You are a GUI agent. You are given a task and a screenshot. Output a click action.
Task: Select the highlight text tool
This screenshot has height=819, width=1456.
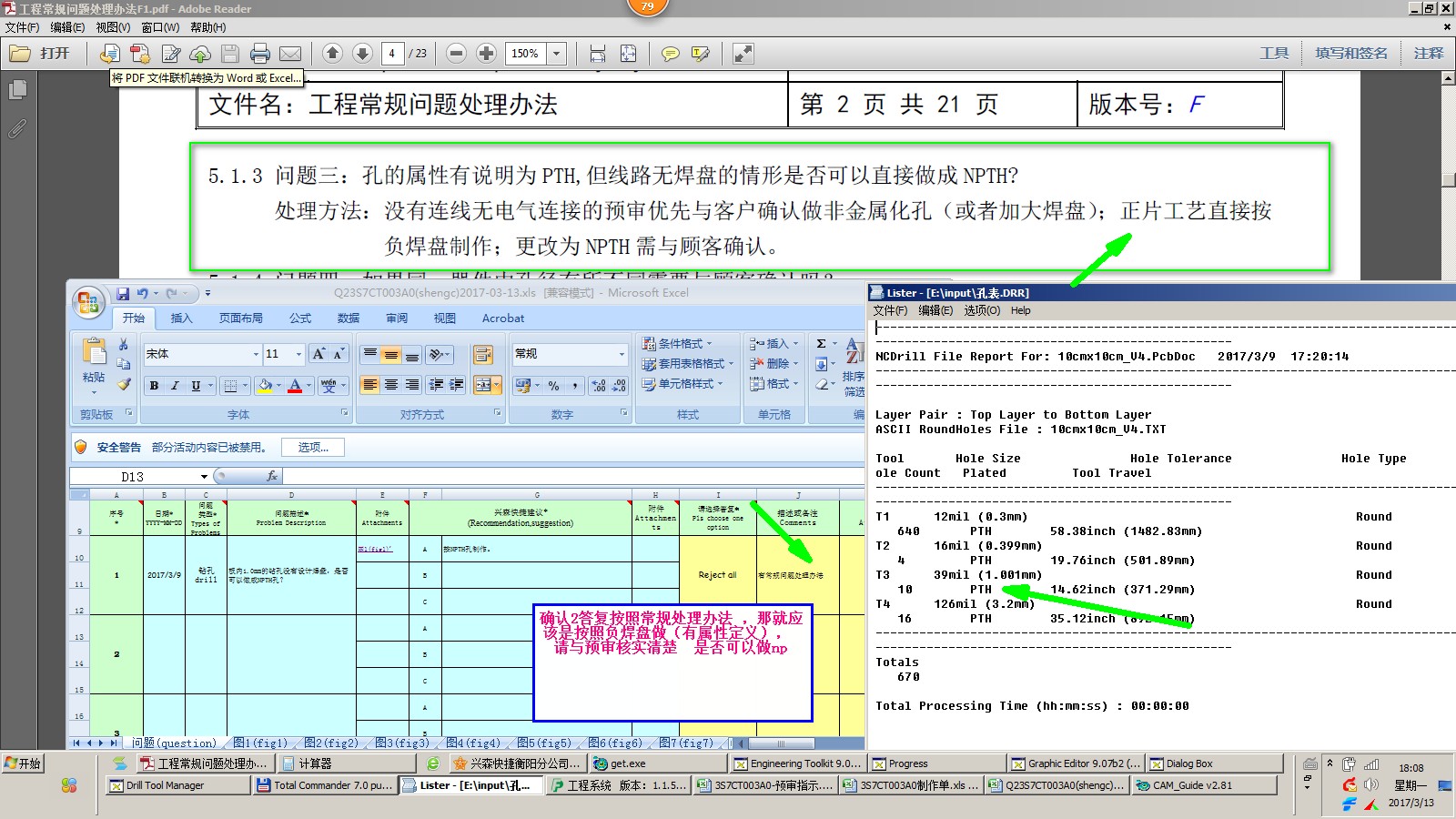tap(700, 54)
